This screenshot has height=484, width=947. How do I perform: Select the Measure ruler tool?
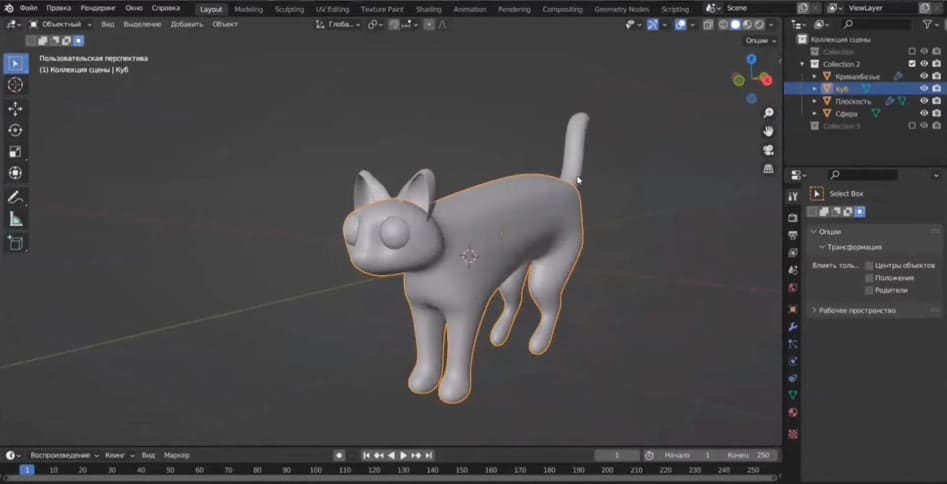click(16, 219)
